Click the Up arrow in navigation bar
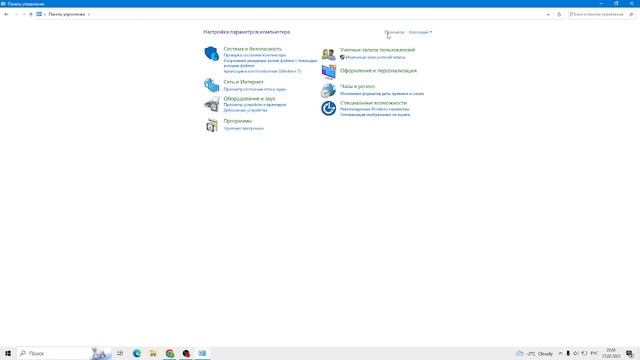Viewport: 640px width, 360px height. pyautogui.click(x=31, y=14)
